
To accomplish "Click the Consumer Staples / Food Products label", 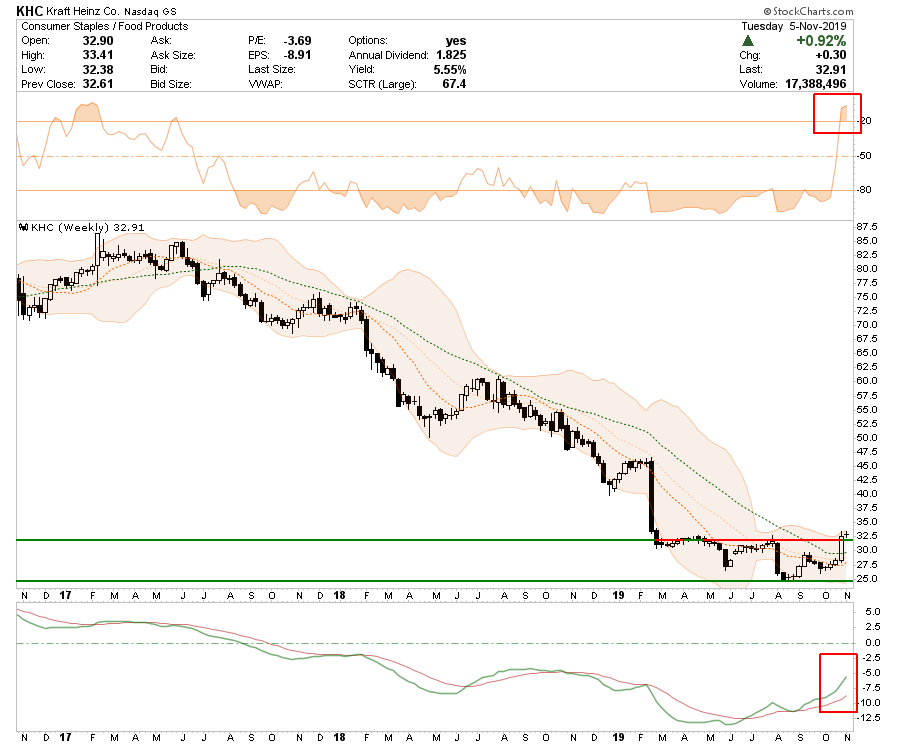I will 104,26.
